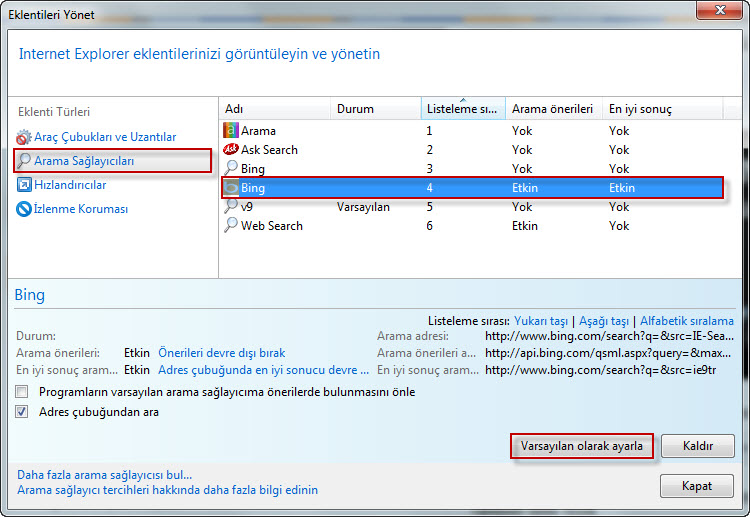This screenshot has width=750, height=517.
Task: Open İzlenme Koruması add-on type
Action: tap(81, 209)
